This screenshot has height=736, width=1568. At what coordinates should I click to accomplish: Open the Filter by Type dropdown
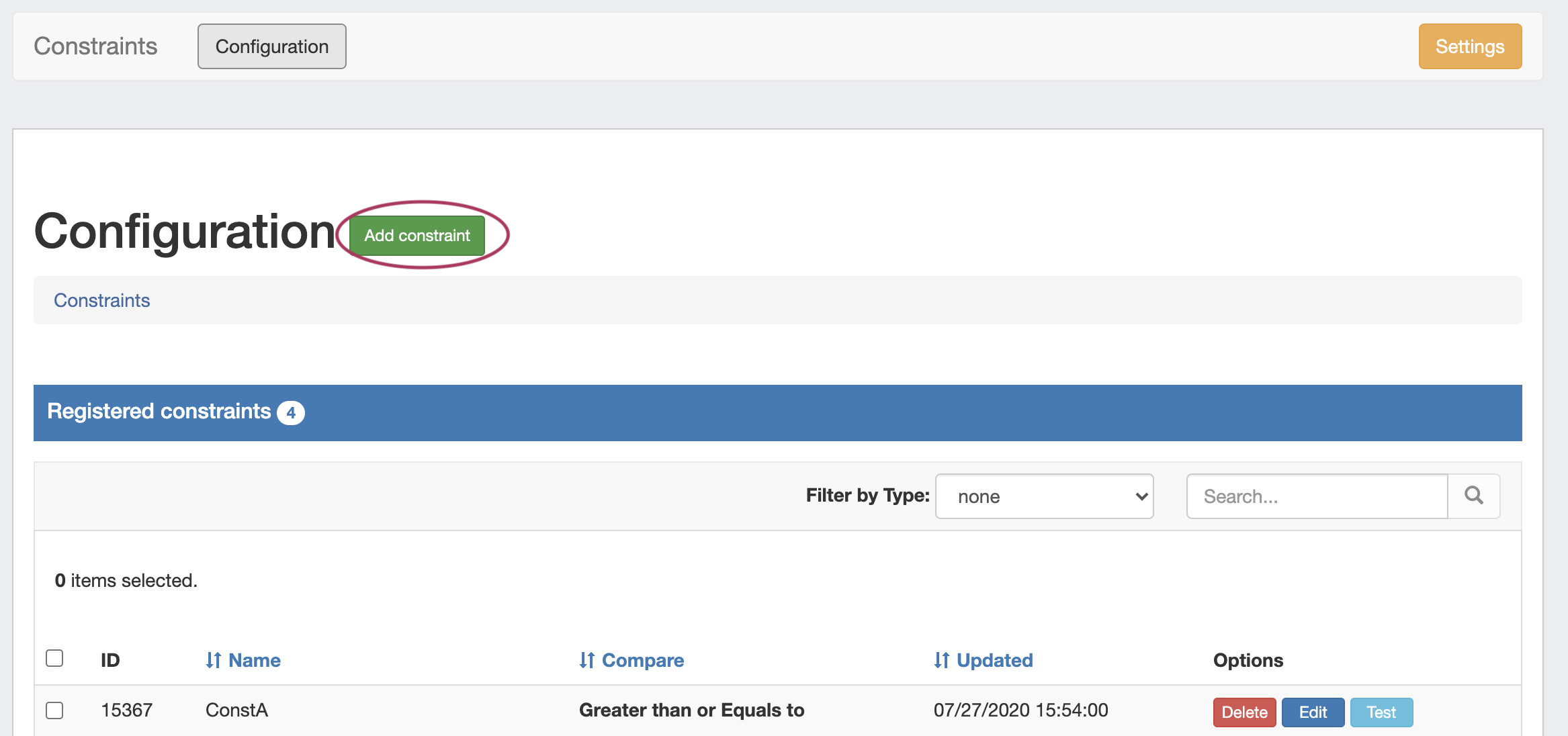[1044, 496]
